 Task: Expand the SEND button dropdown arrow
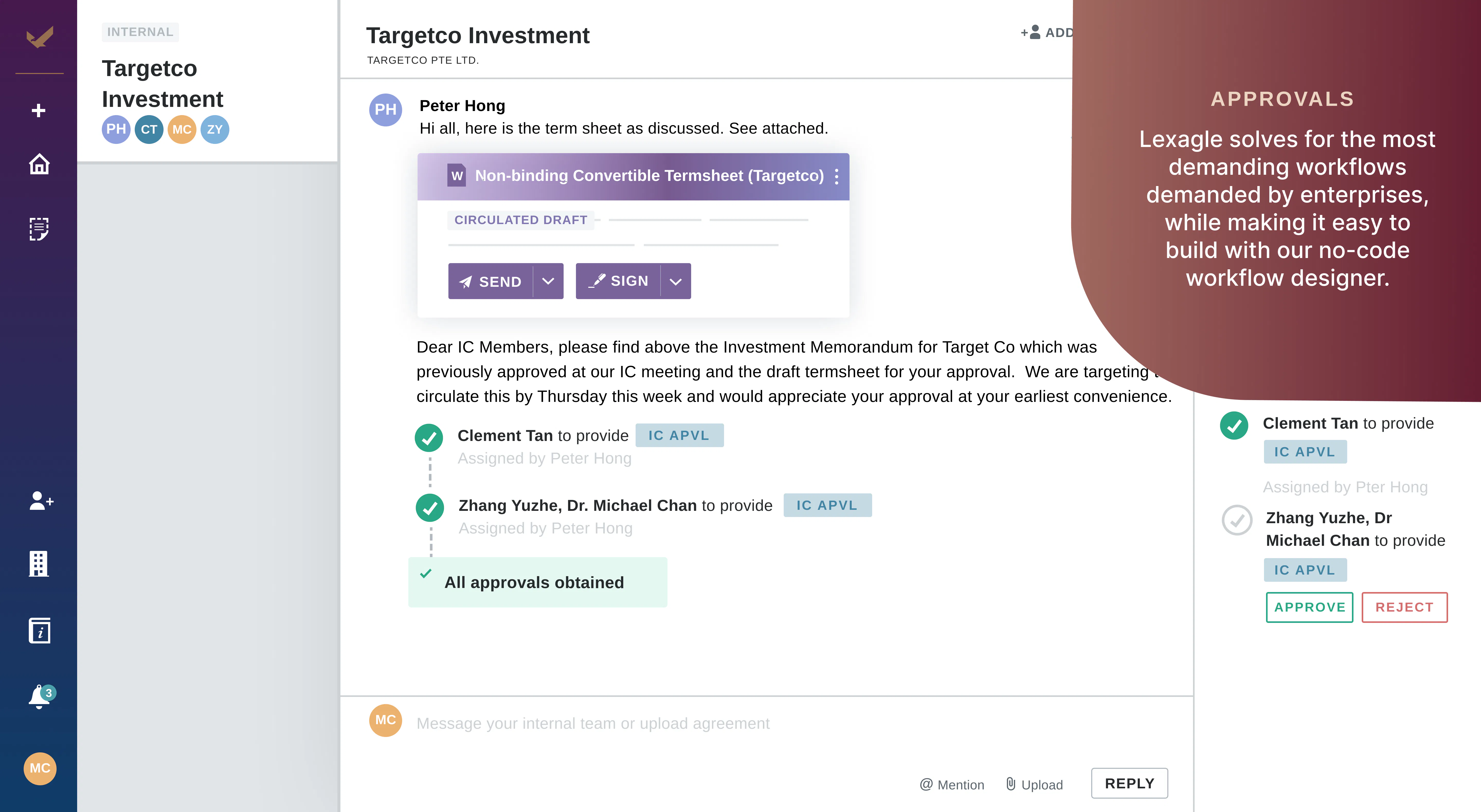pos(548,281)
